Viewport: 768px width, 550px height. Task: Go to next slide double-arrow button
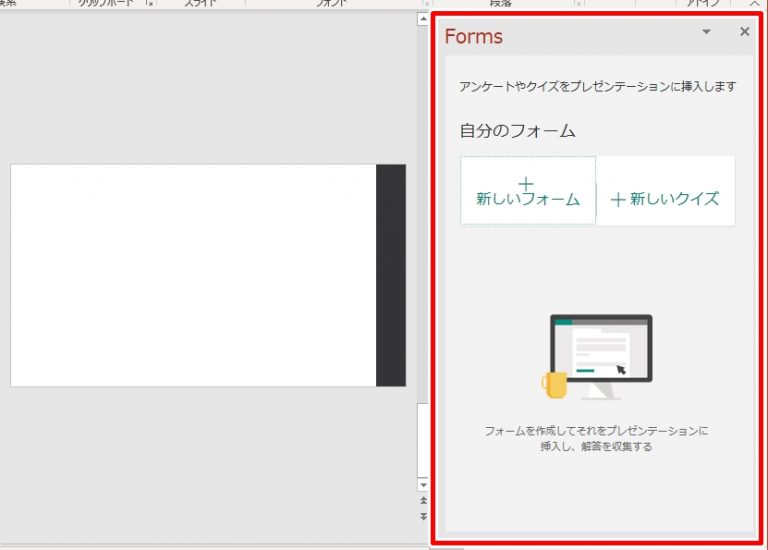pos(423,516)
